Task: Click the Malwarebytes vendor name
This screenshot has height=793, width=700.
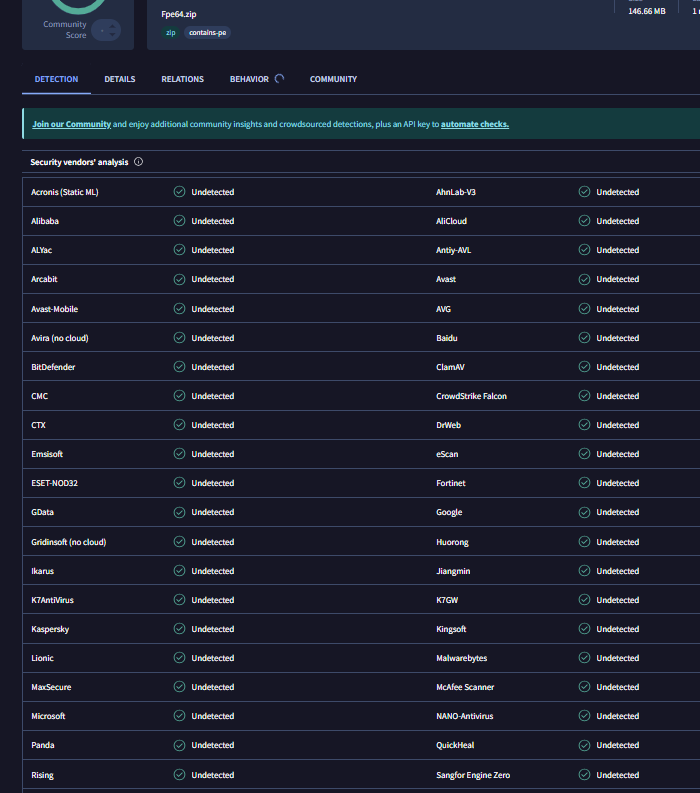Action: click(x=462, y=658)
